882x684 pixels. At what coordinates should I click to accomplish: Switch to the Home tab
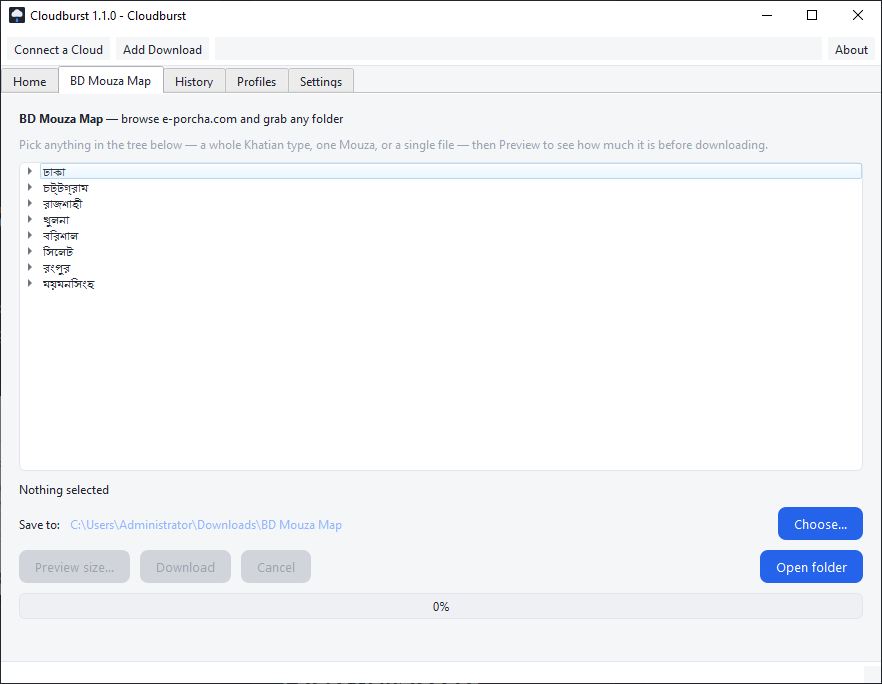pyautogui.click(x=29, y=82)
